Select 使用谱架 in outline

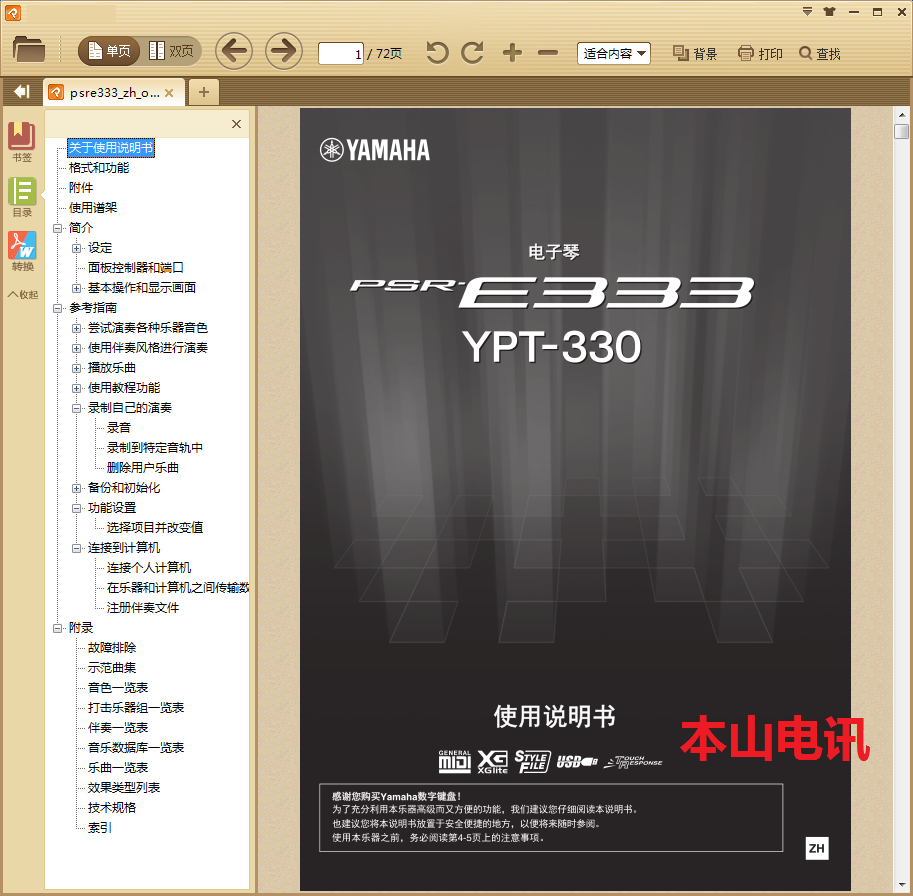93,208
